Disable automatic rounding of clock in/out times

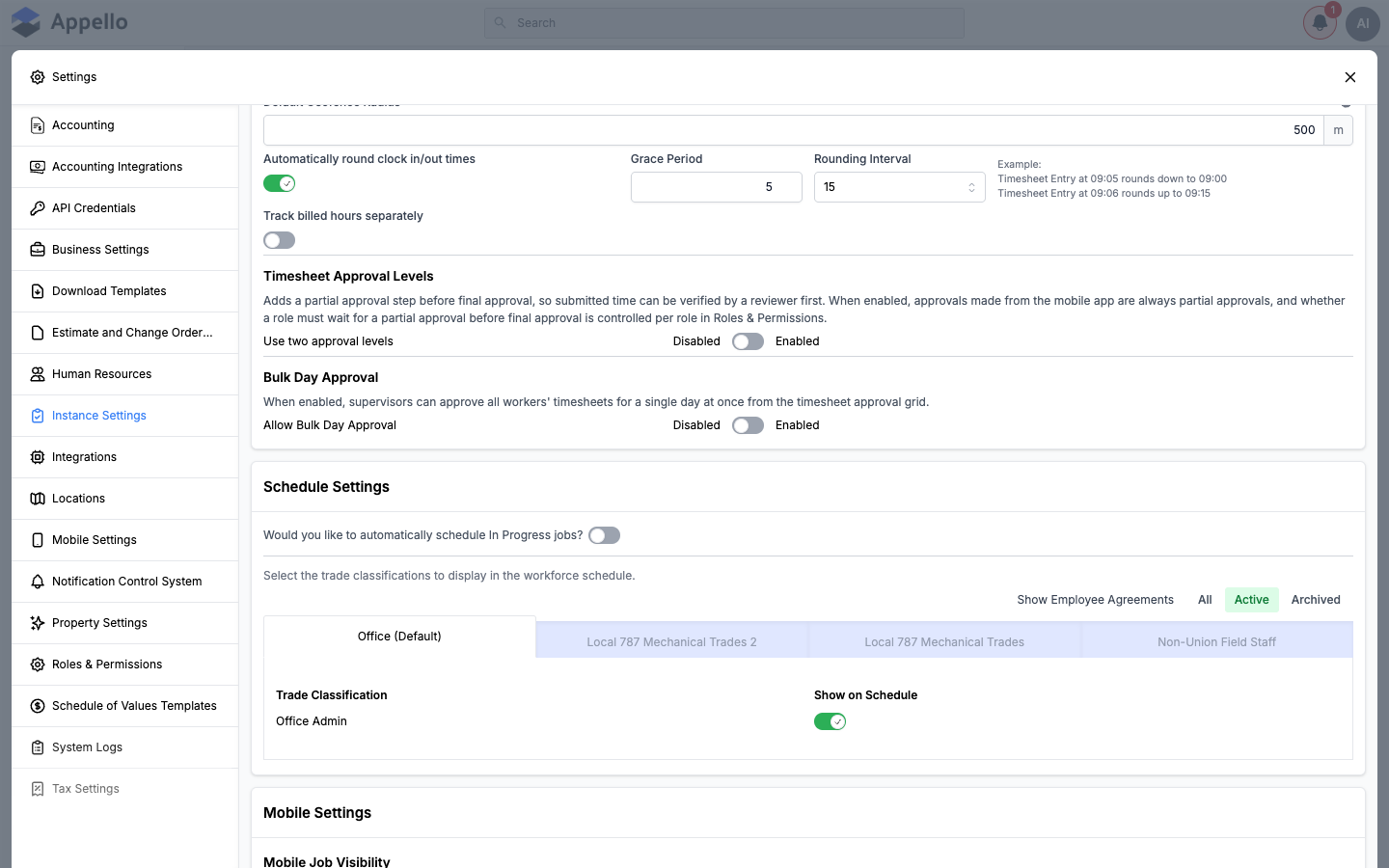pyautogui.click(x=280, y=183)
